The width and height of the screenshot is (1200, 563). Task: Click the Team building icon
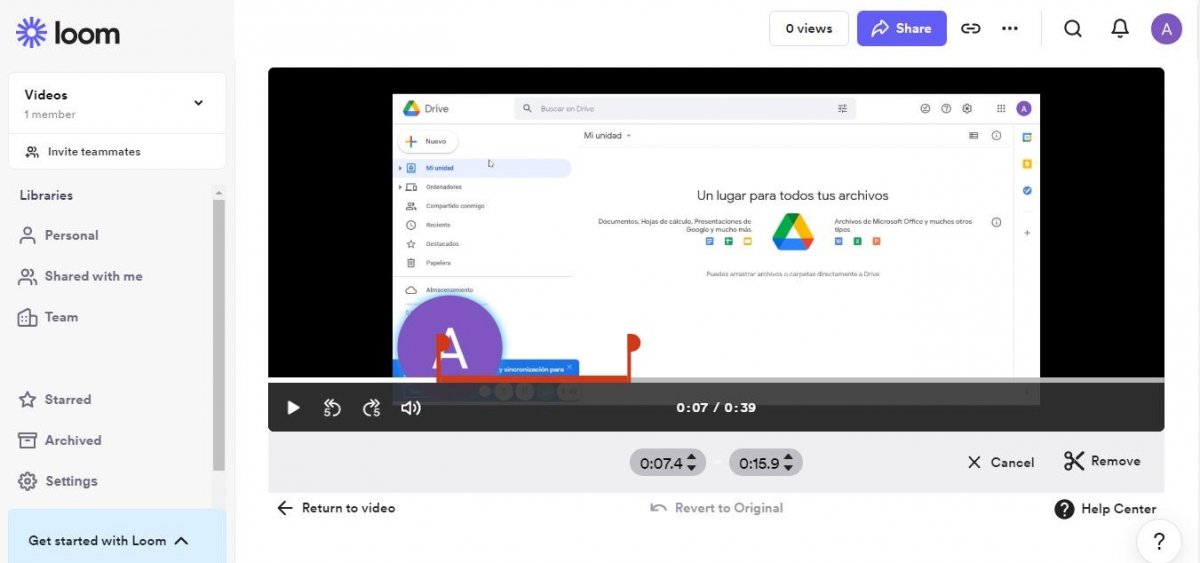[27, 317]
